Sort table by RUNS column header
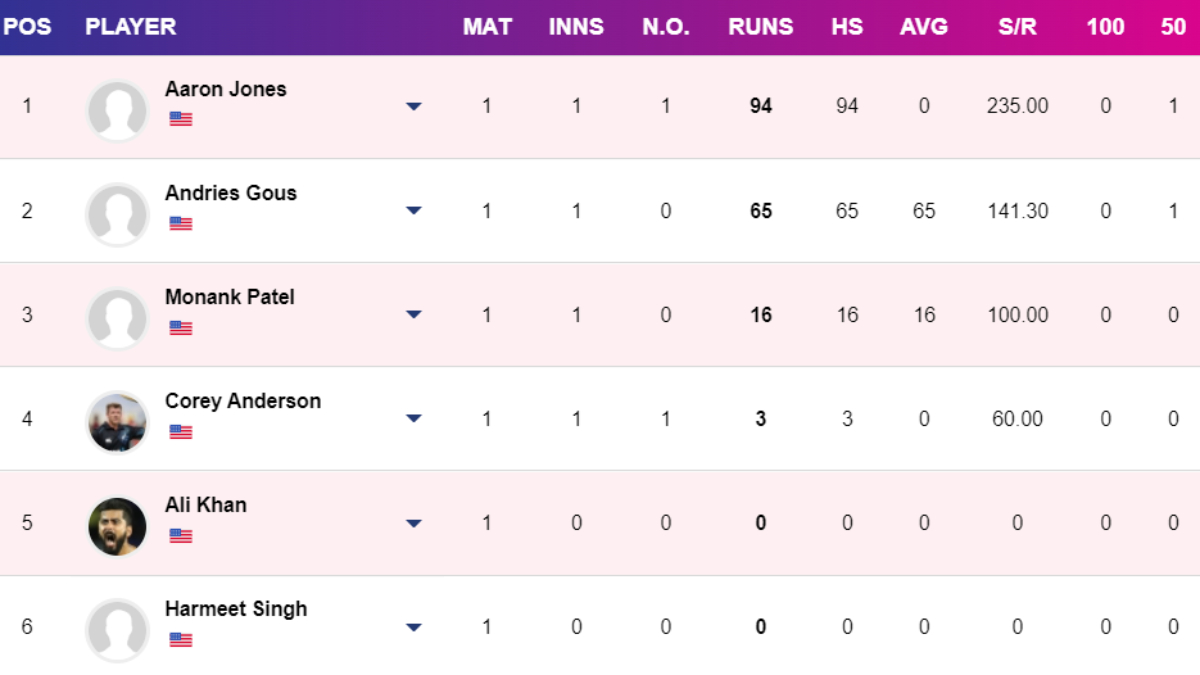 click(x=761, y=27)
